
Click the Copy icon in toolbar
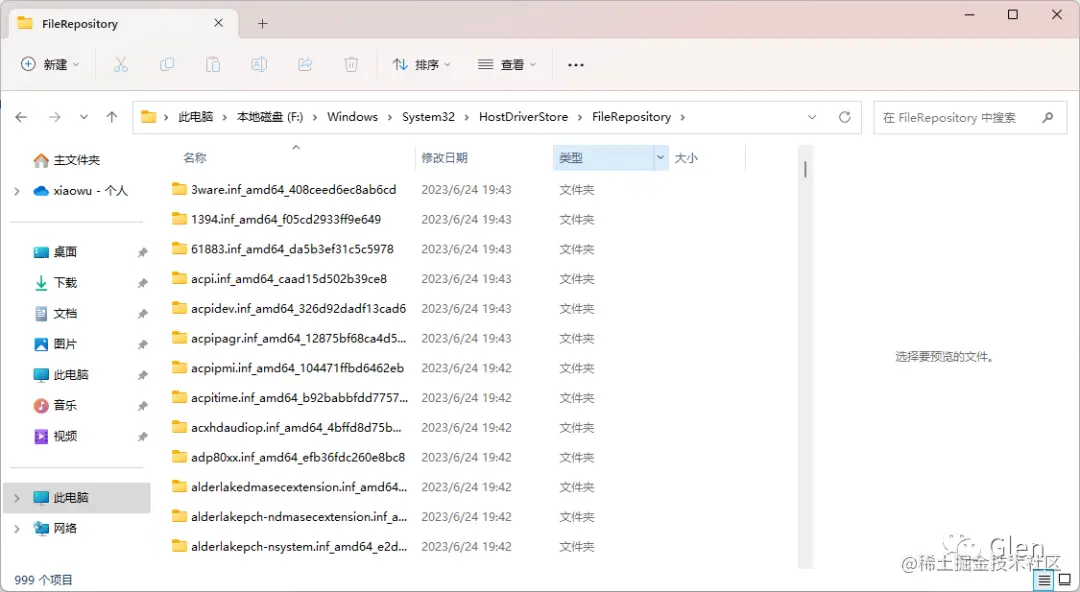point(167,64)
